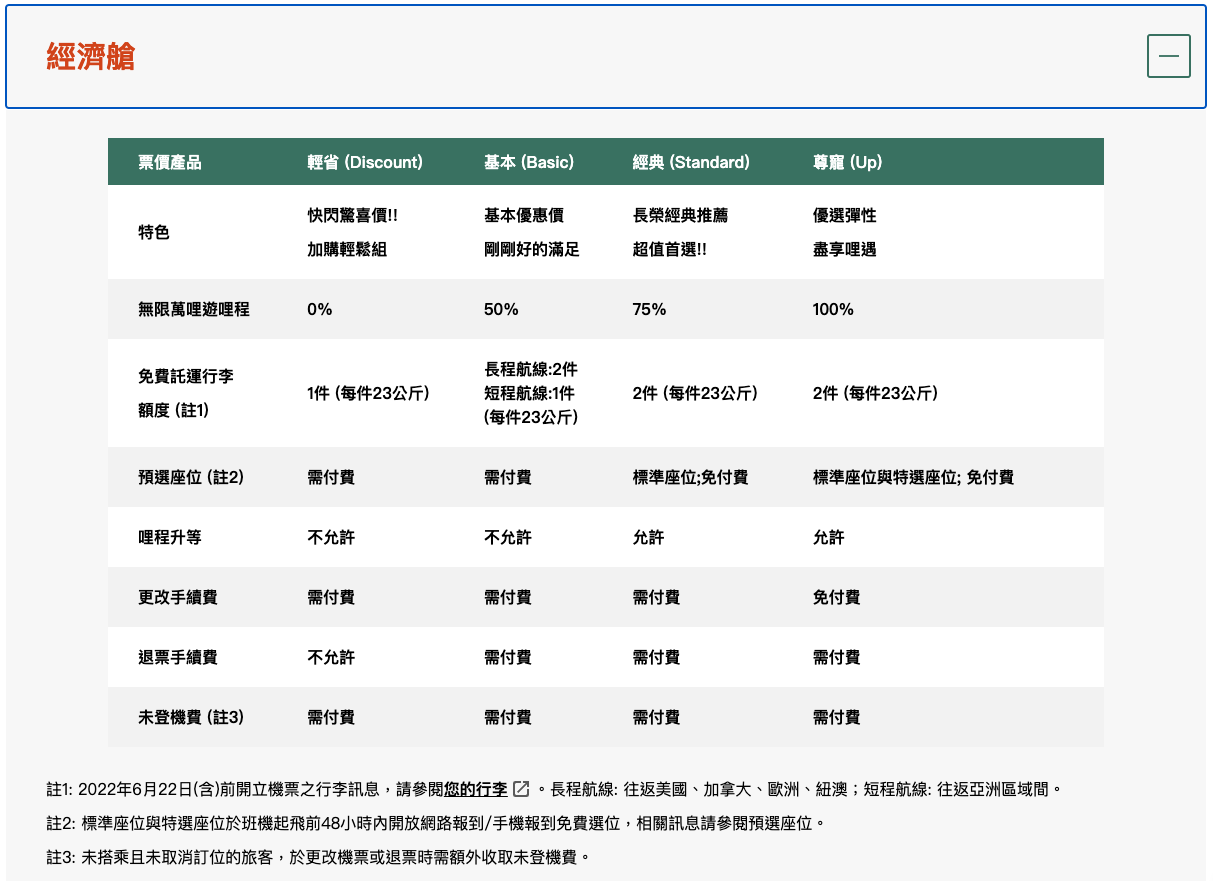Select 需付費 under Basic in 預選座位 row
Viewport: 1213px width, 881px height.
coord(508,477)
